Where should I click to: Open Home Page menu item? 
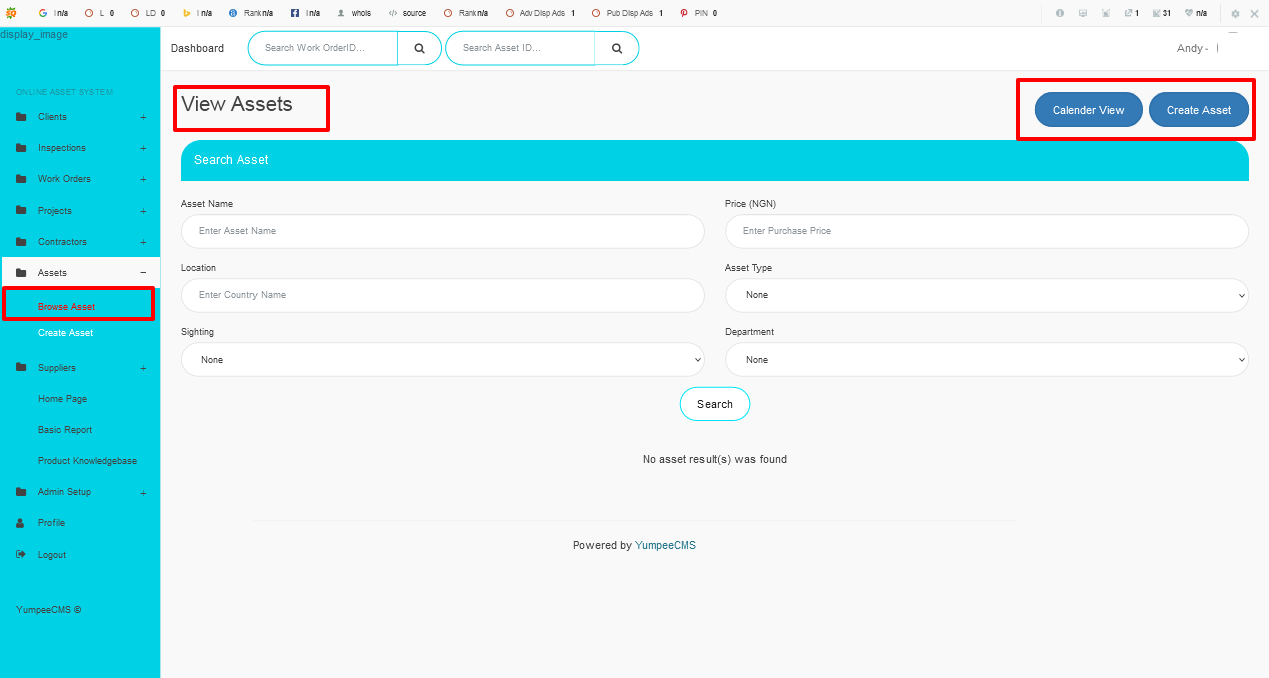click(62, 399)
